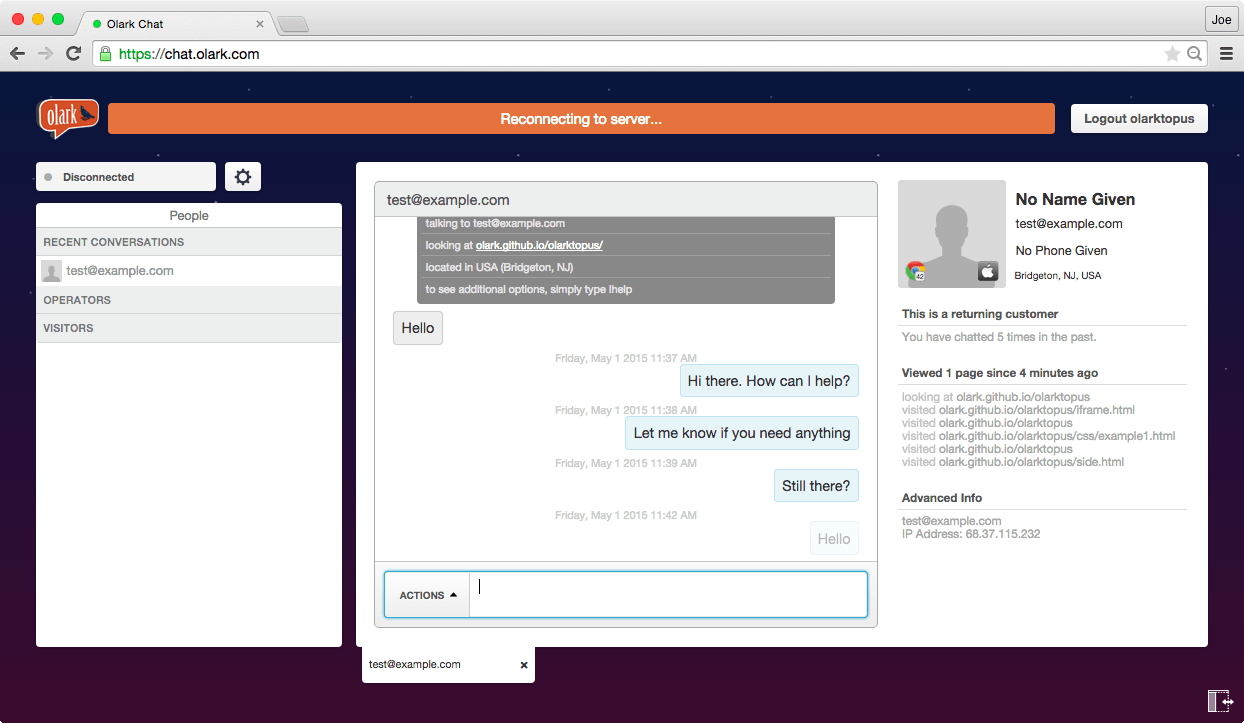This screenshot has width=1244, height=723.
Task: Click the panel collapse icon at bottom right
Action: [x=1219, y=701]
